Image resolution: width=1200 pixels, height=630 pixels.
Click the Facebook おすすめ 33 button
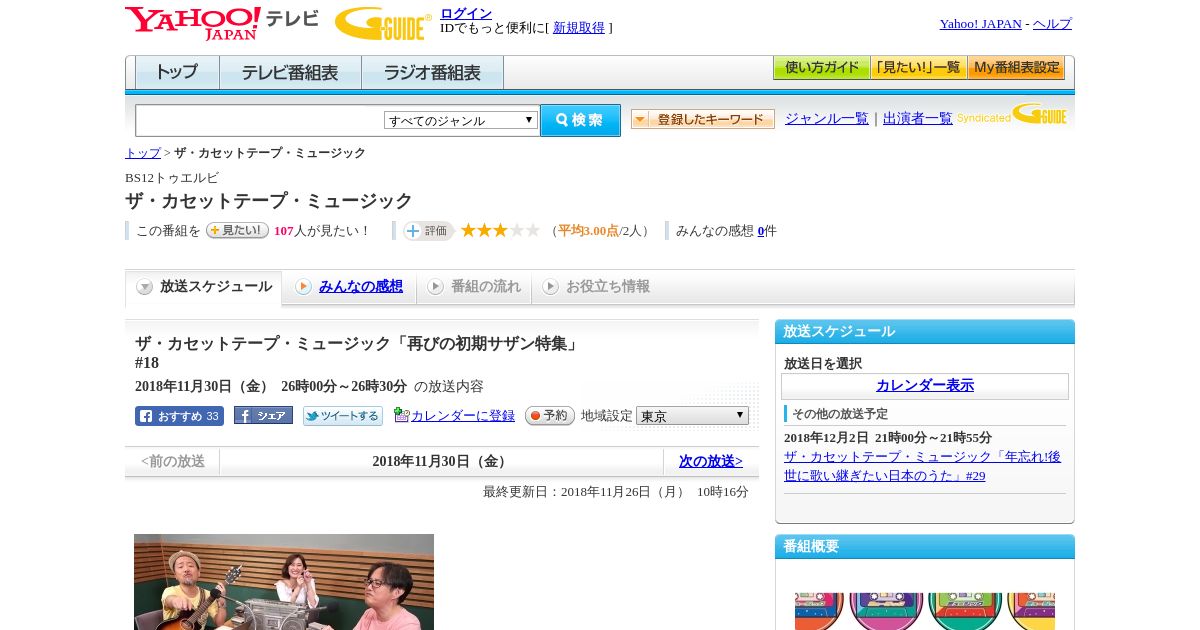pyautogui.click(x=179, y=416)
